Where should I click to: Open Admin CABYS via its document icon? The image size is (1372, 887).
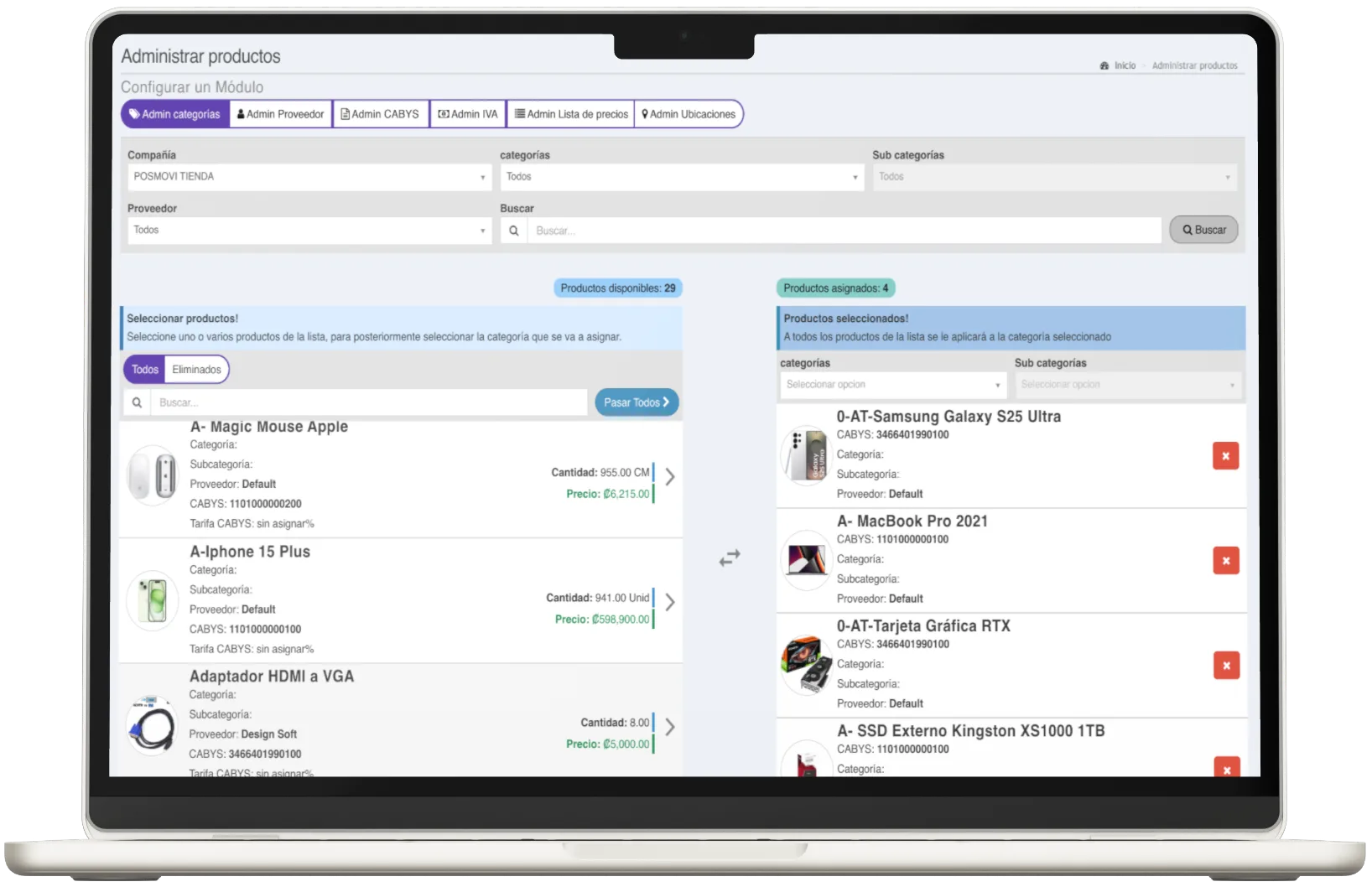[x=344, y=113]
